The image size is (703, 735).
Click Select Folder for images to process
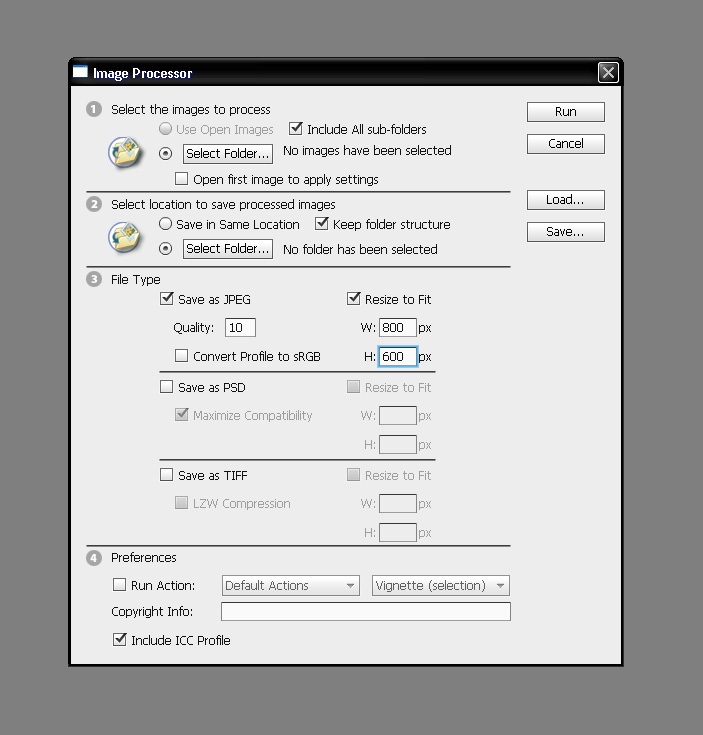228,154
